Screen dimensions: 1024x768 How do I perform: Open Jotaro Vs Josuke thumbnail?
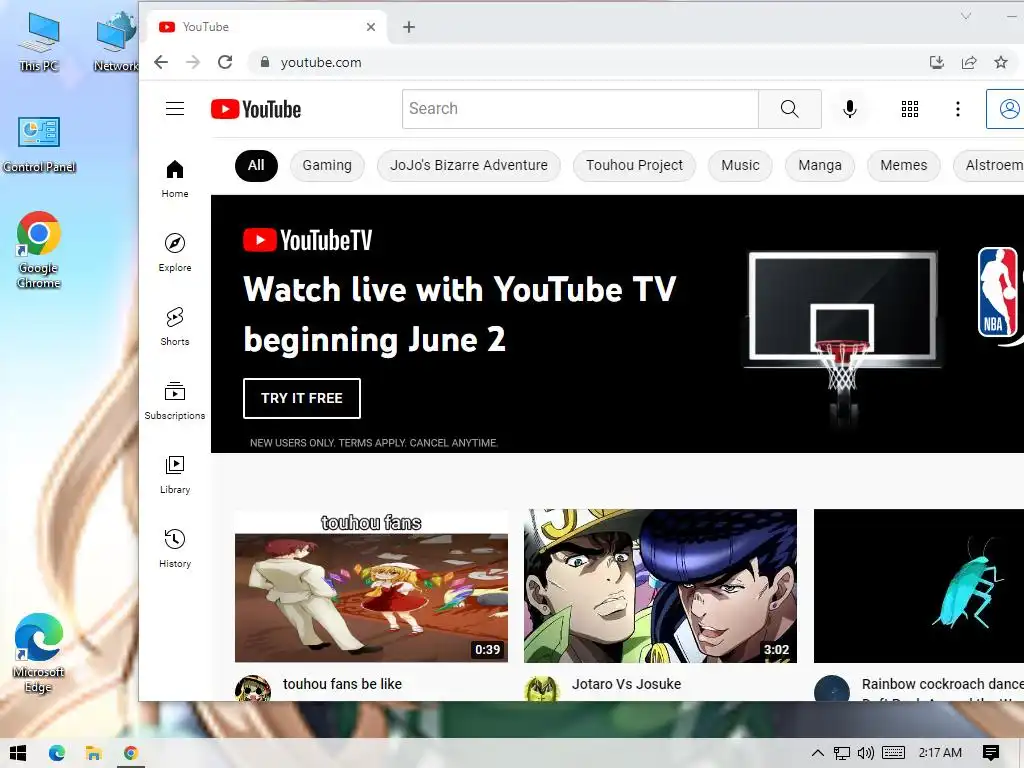pos(660,586)
